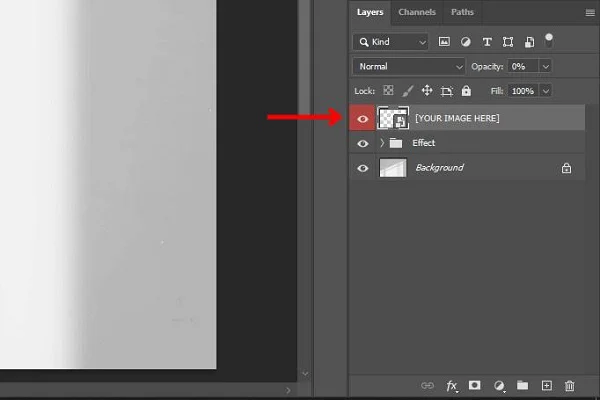Create a new group folder icon
This screenshot has height=400, width=600.
pyautogui.click(x=522, y=385)
